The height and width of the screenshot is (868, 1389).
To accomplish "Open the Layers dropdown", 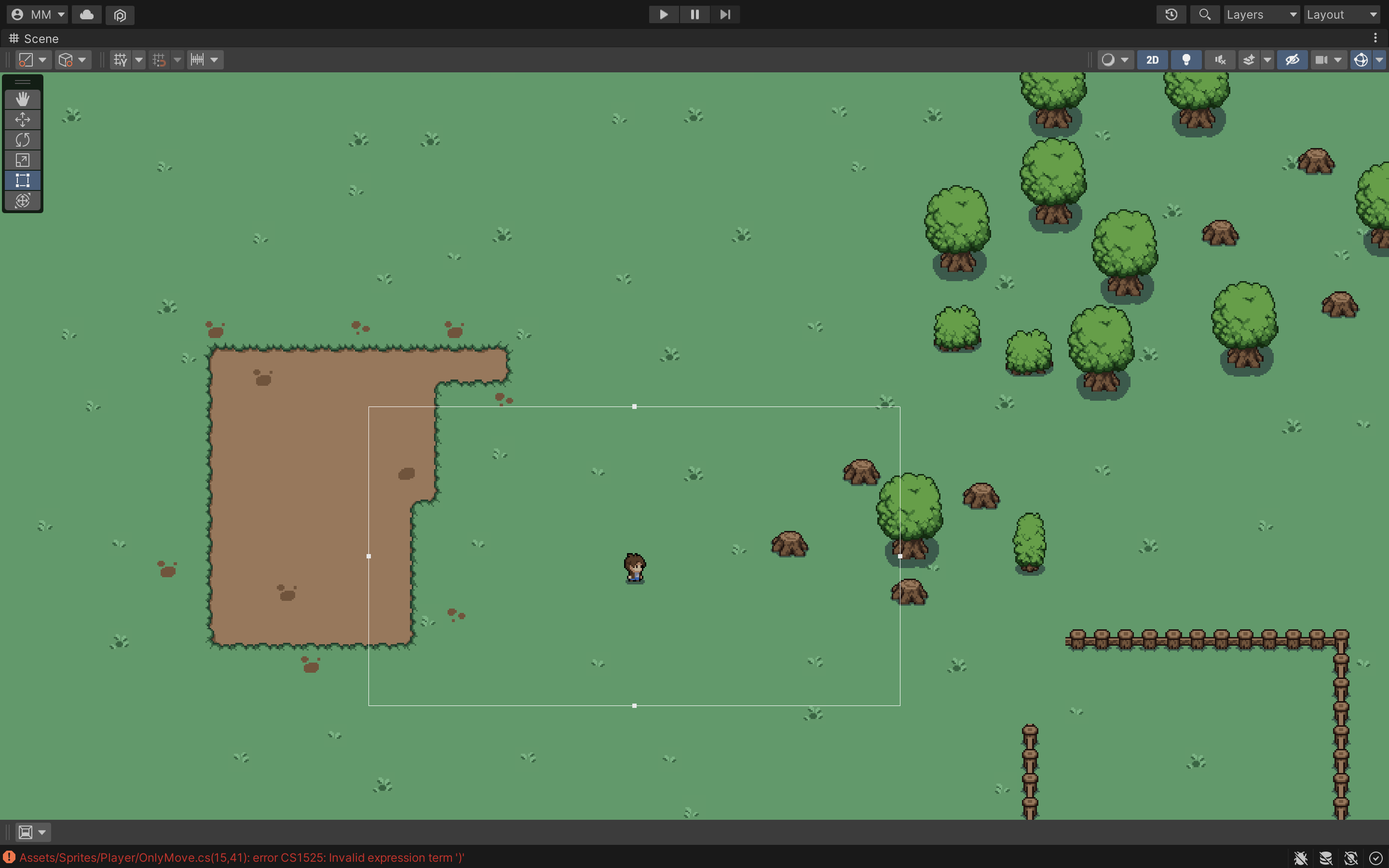I will [x=1261, y=14].
